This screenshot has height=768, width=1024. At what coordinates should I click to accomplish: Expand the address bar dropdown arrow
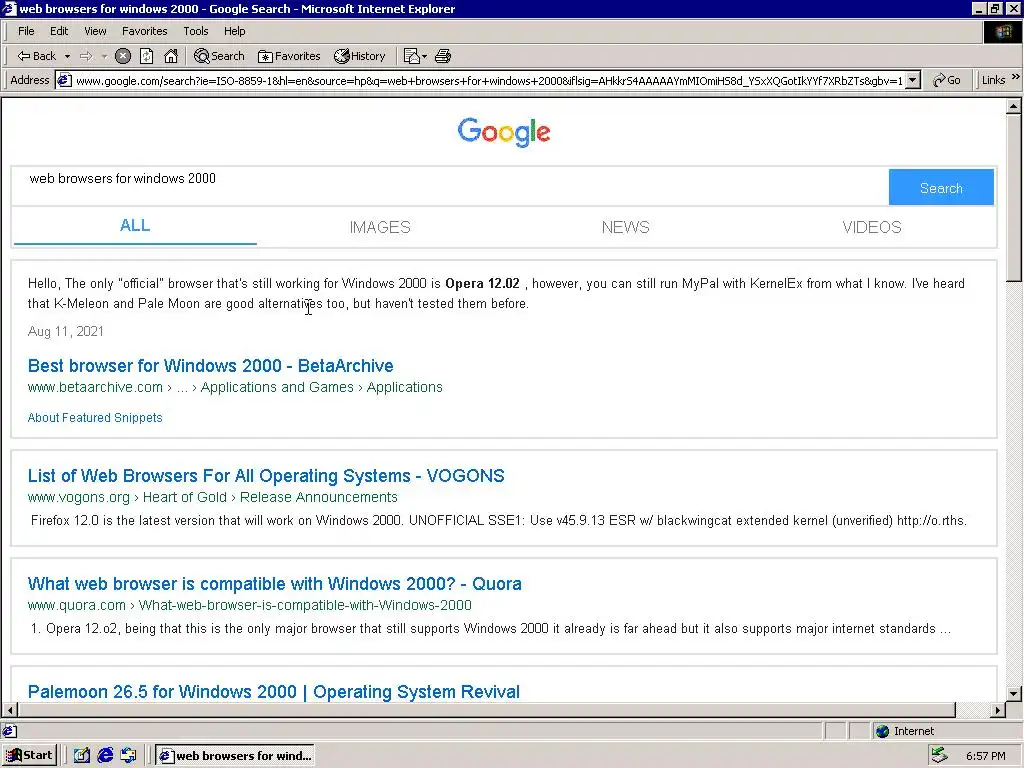[913, 80]
